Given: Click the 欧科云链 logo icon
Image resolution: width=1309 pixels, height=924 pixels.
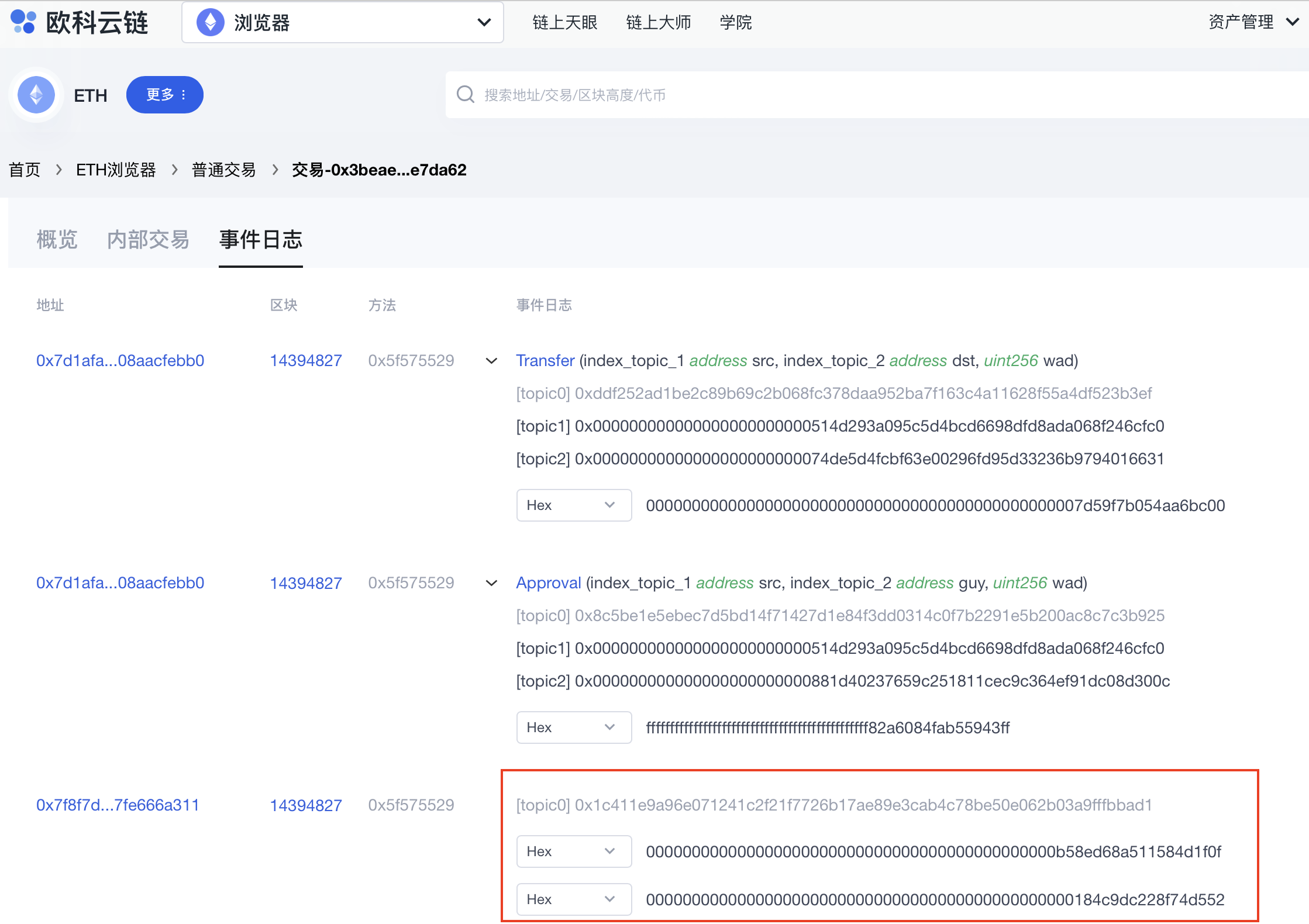Looking at the screenshot, I should coord(23,22).
